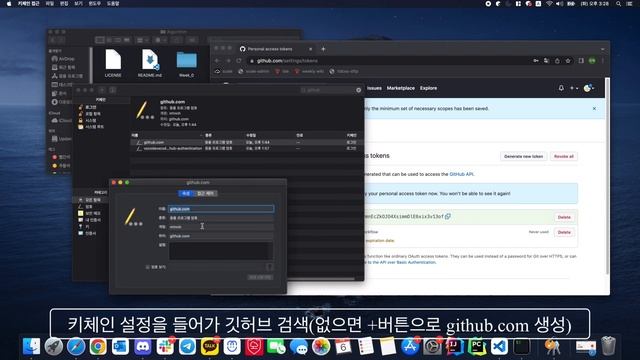Select the 내 인증서 my certificates category
Viewport: 640px width, 360px height.
[x=89, y=220]
